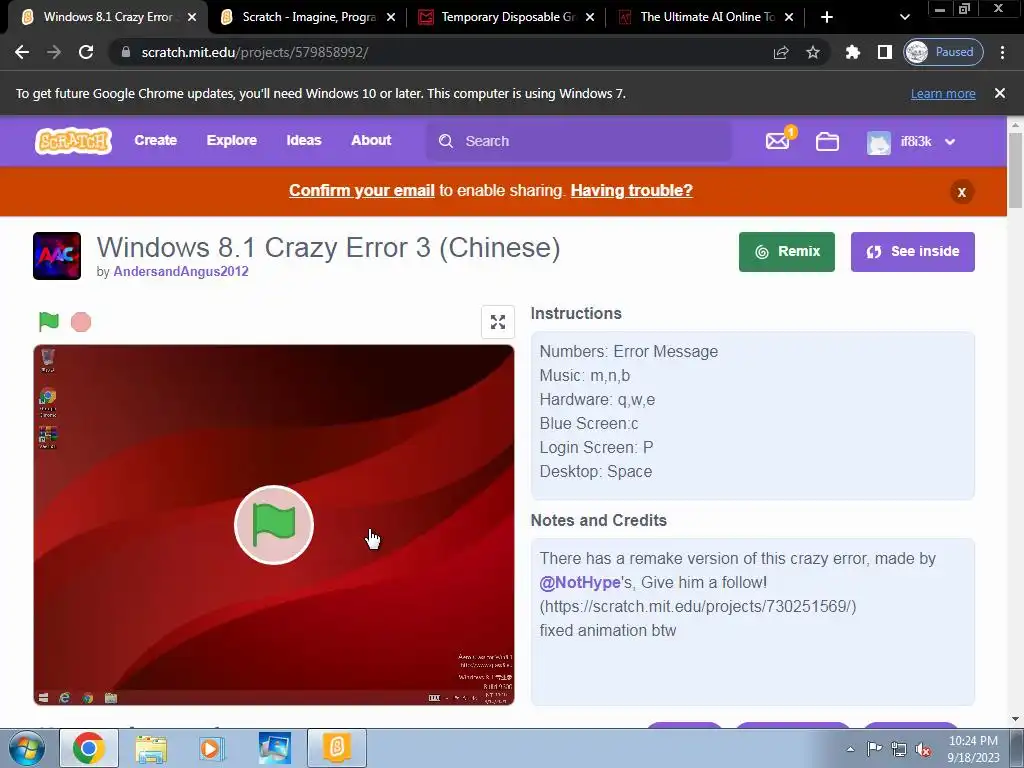
Task: Click the Action Center flag tray icon
Action: [x=874, y=748]
